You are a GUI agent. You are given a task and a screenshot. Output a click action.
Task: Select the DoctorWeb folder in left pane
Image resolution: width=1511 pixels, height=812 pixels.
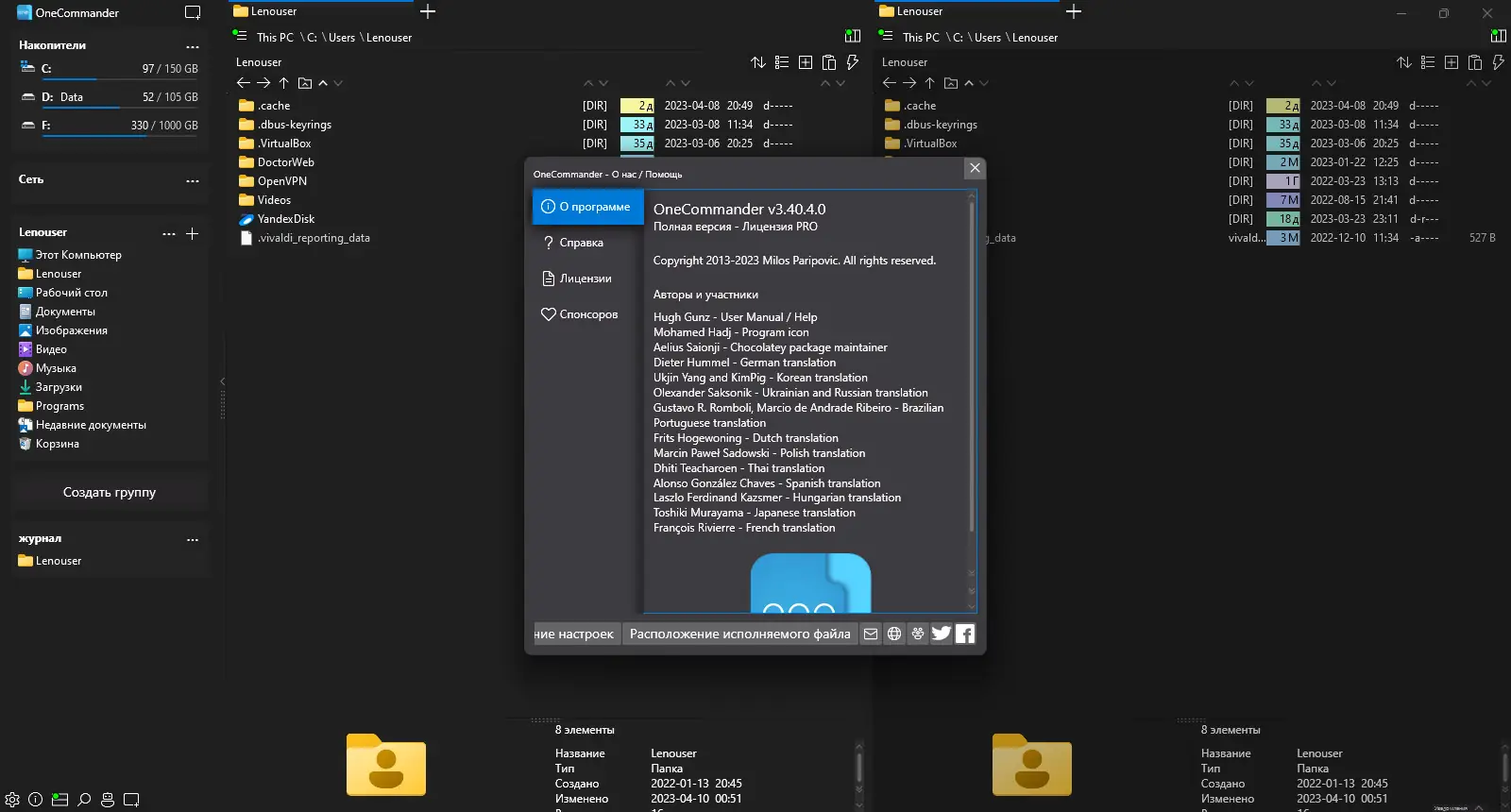tap(286, 162)
